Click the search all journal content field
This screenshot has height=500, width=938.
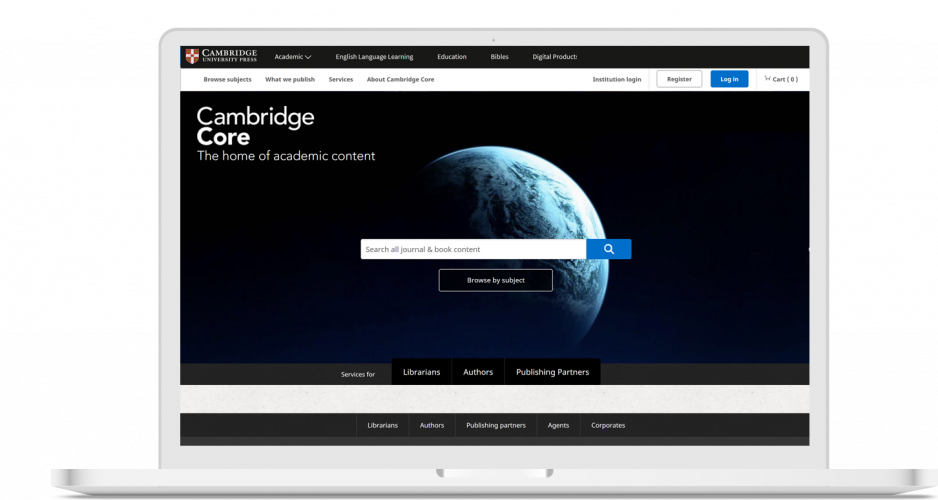[473, 249]
